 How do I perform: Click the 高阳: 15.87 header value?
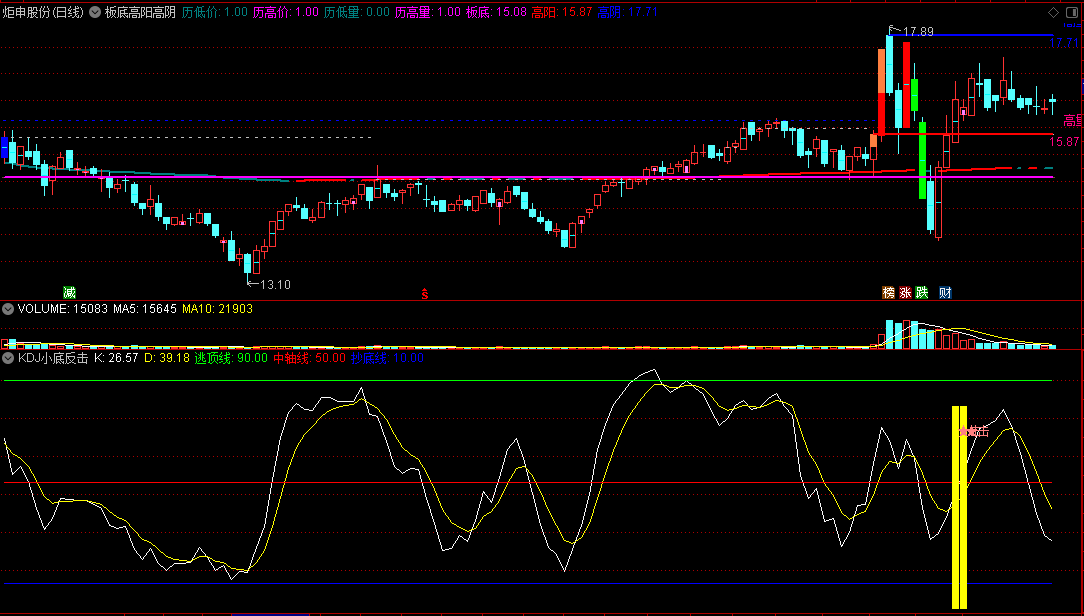(561, 12)
